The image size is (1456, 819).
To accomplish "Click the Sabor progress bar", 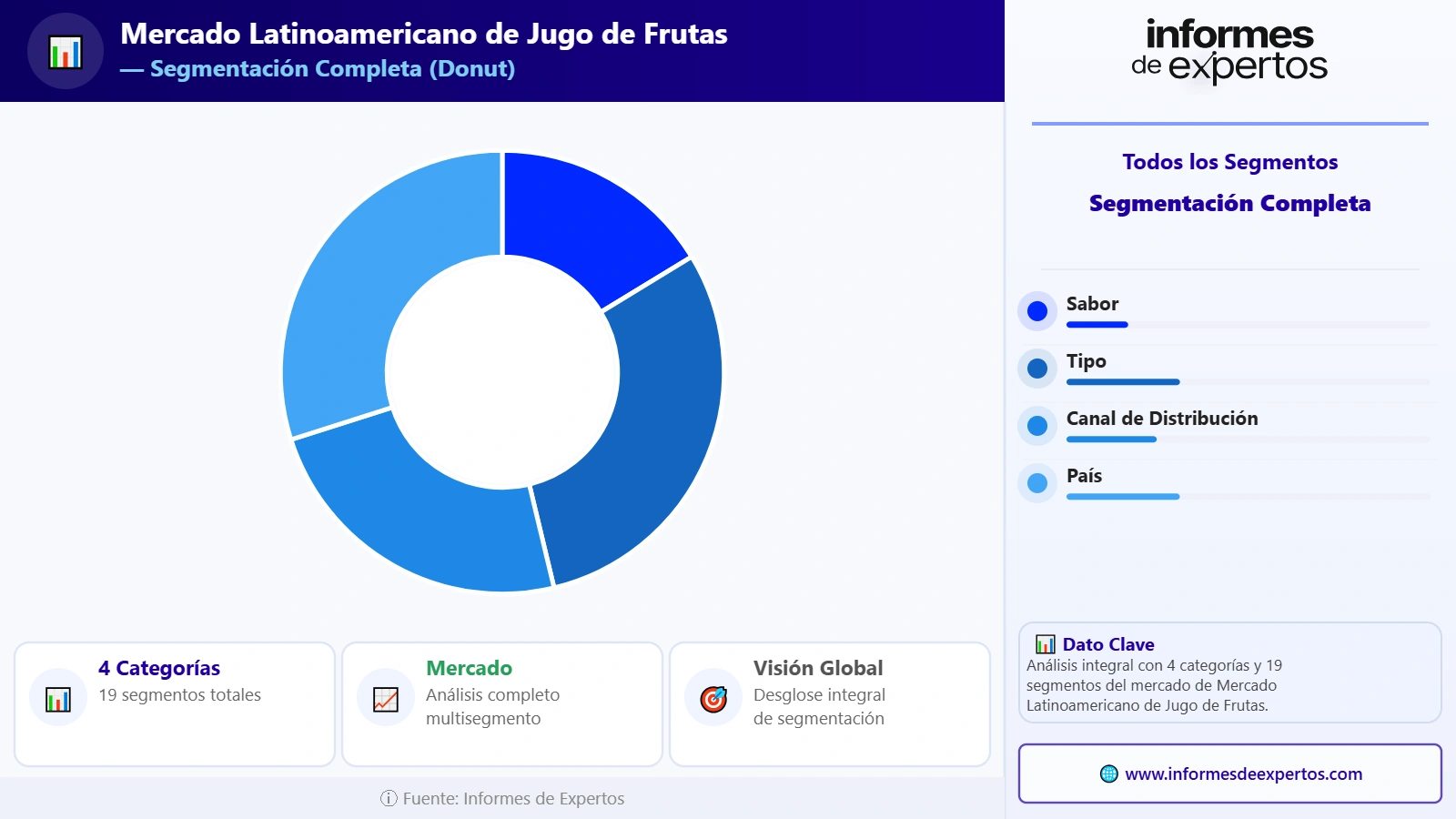I will tap(1248, 325).
